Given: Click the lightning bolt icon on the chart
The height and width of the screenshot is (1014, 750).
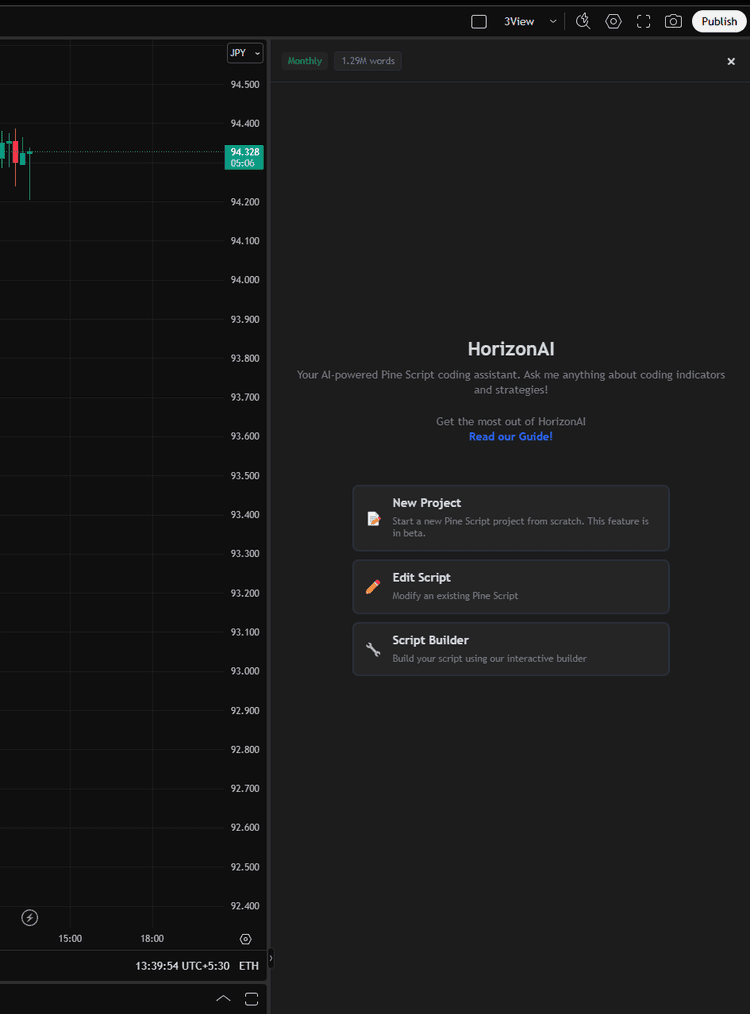Looking at the screenshot, I should tap(30, 917).
